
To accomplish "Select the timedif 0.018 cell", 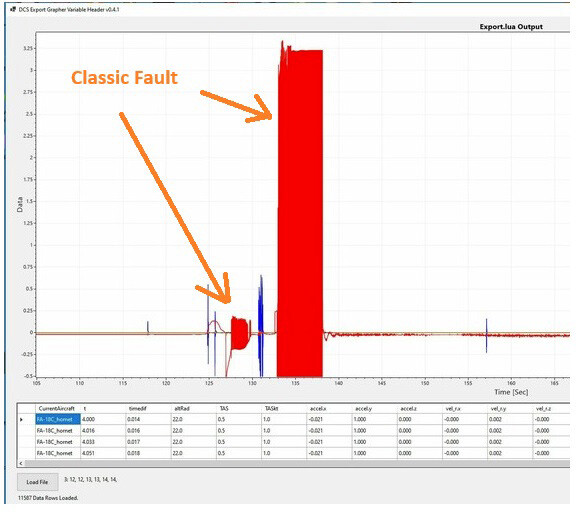I will click(148, 453).
